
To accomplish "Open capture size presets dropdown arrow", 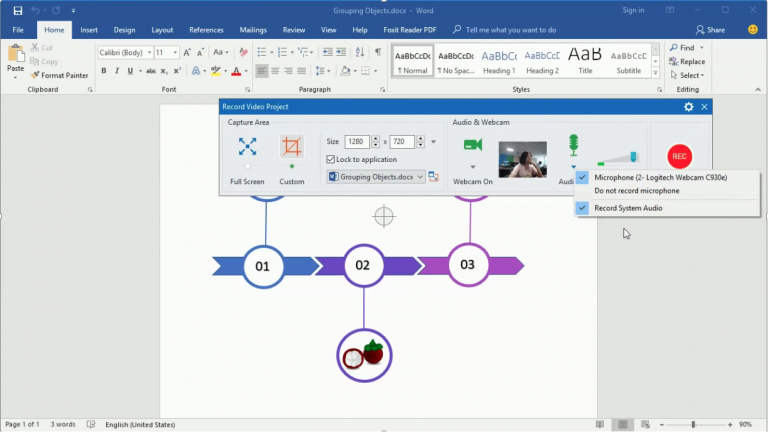I will 433,142.
